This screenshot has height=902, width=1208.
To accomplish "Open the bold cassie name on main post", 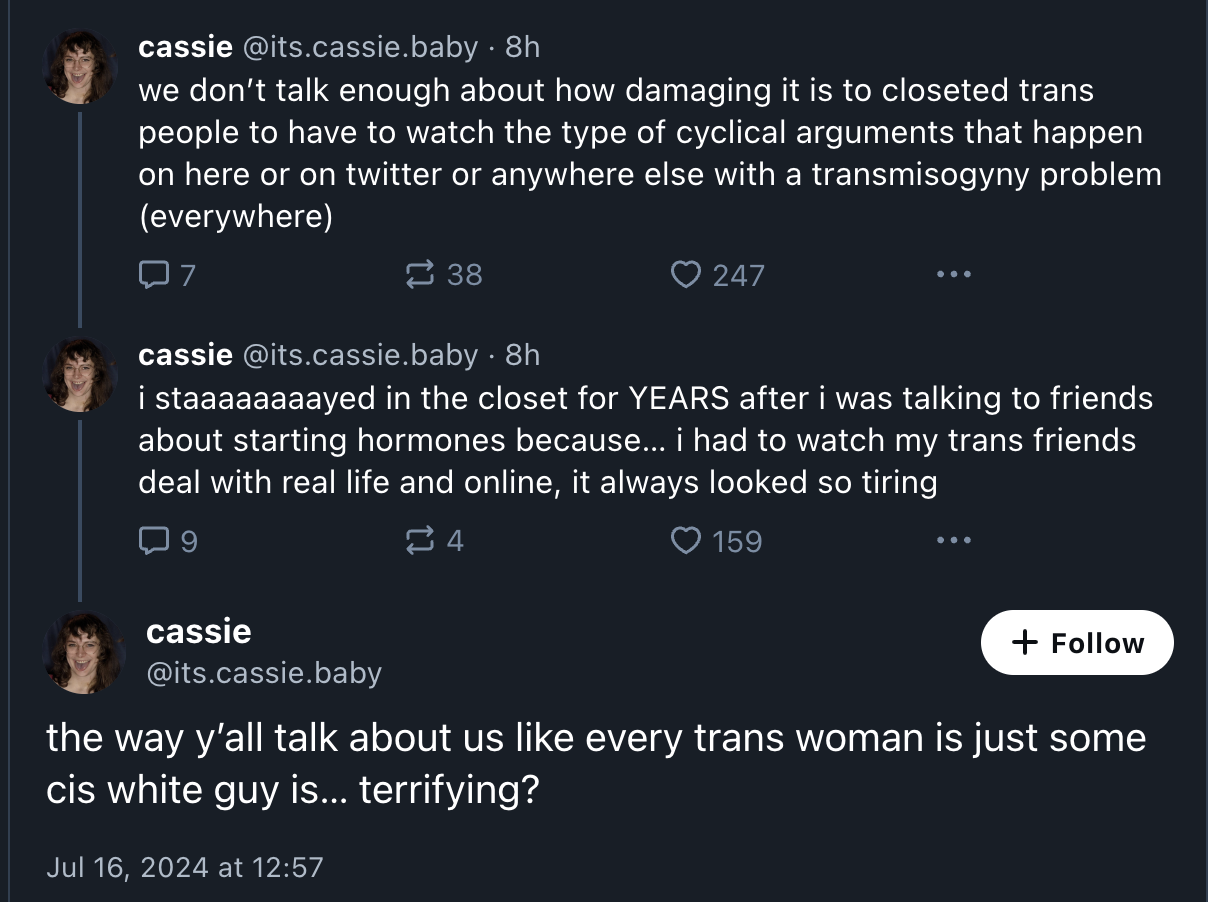I will 198,631.
